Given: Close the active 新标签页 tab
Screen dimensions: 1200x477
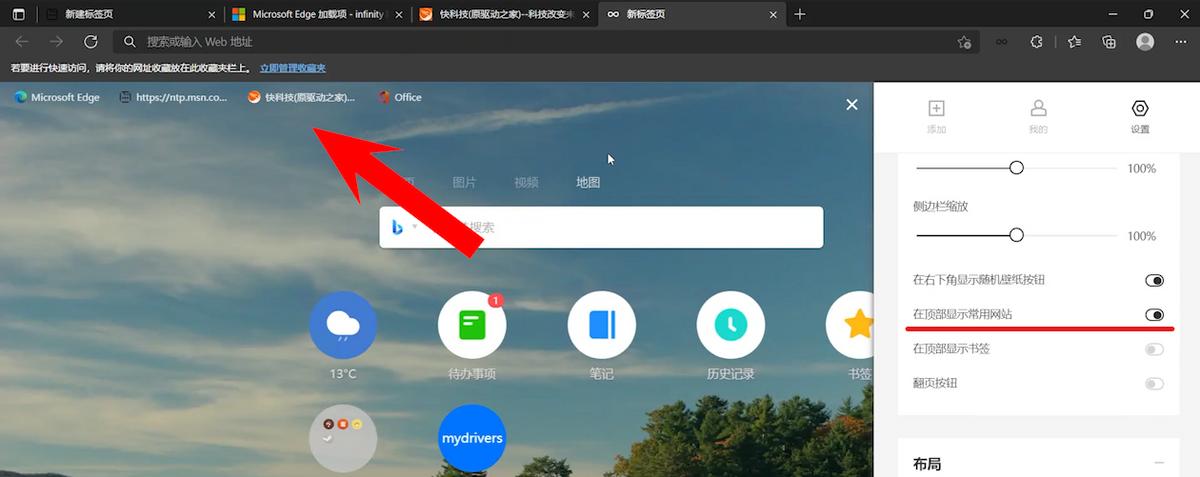Looking at the screenshot, I should coord(772,14).
